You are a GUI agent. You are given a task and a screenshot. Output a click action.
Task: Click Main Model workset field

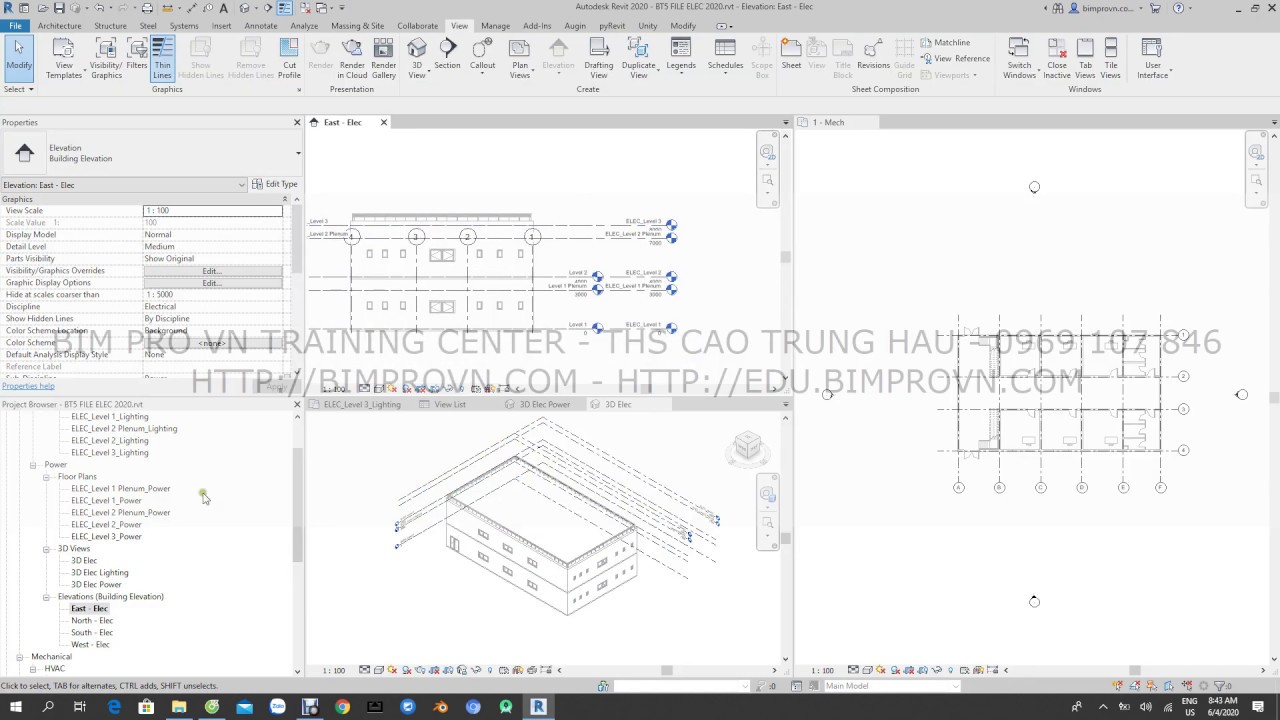[x=890, y=686]
